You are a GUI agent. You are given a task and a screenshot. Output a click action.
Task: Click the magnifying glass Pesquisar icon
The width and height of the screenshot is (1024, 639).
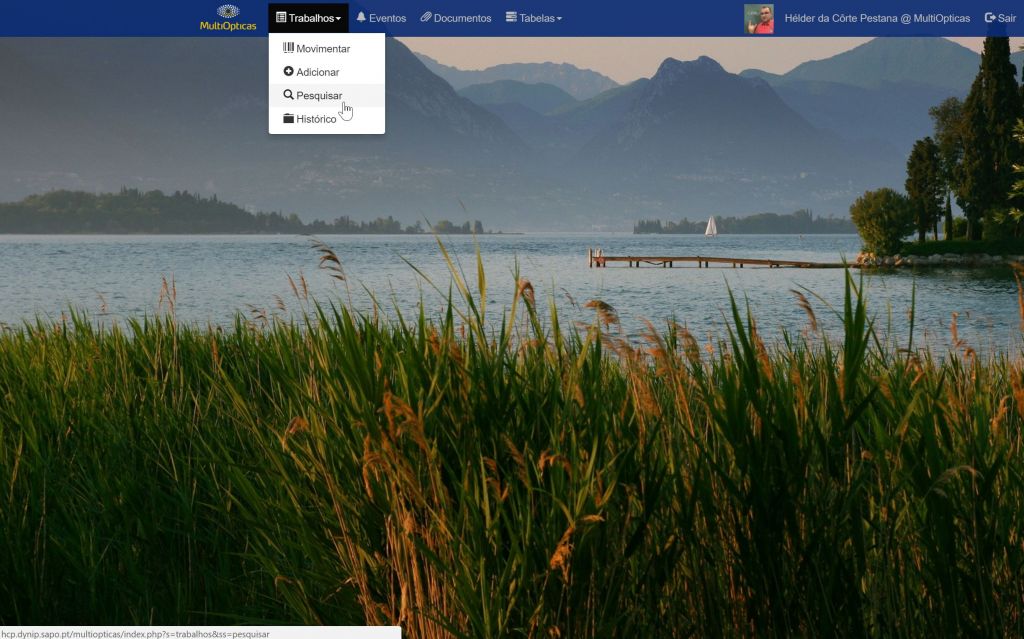point(288,95)
